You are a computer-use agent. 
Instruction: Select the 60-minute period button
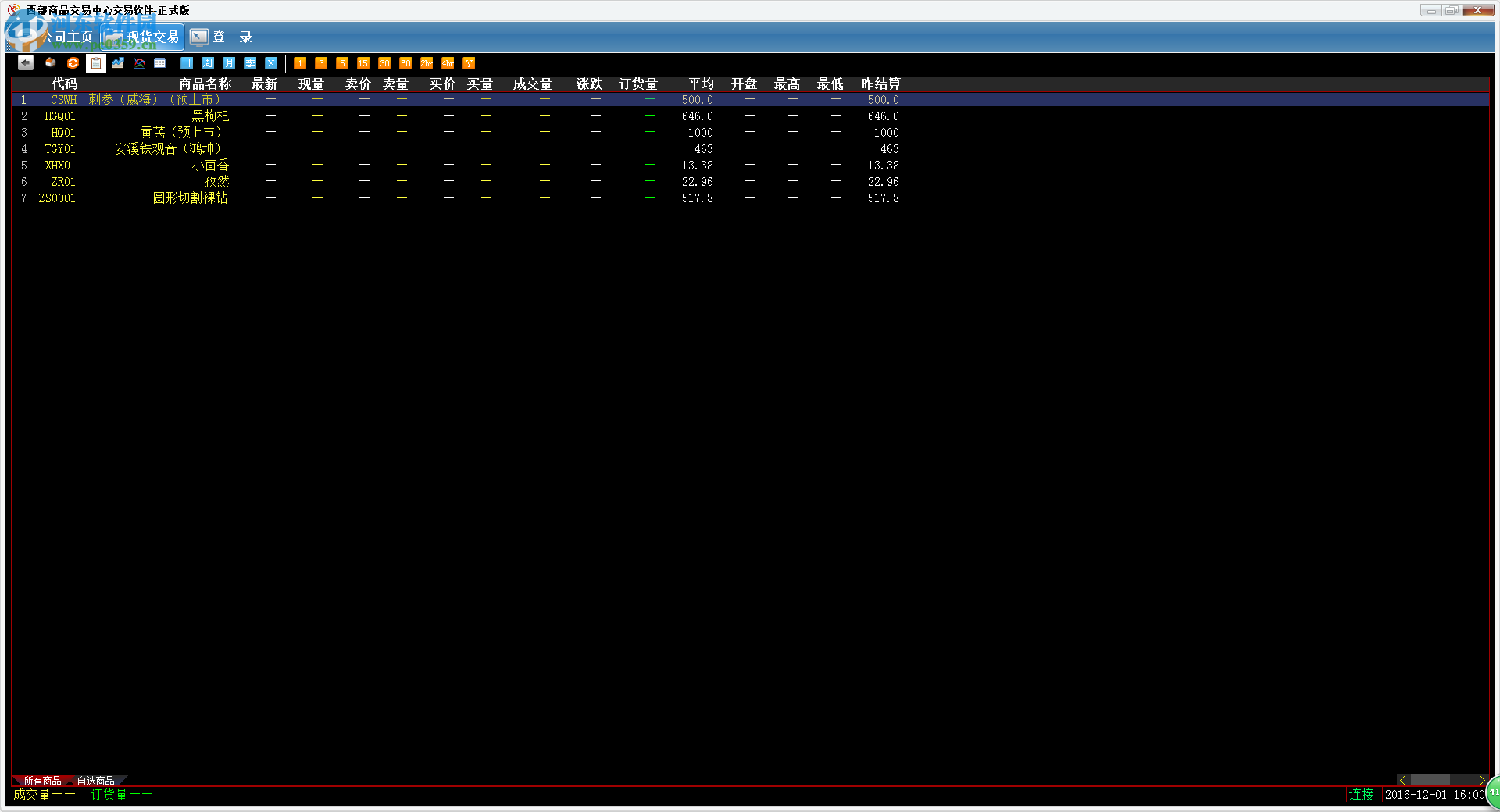pos(405,63)
